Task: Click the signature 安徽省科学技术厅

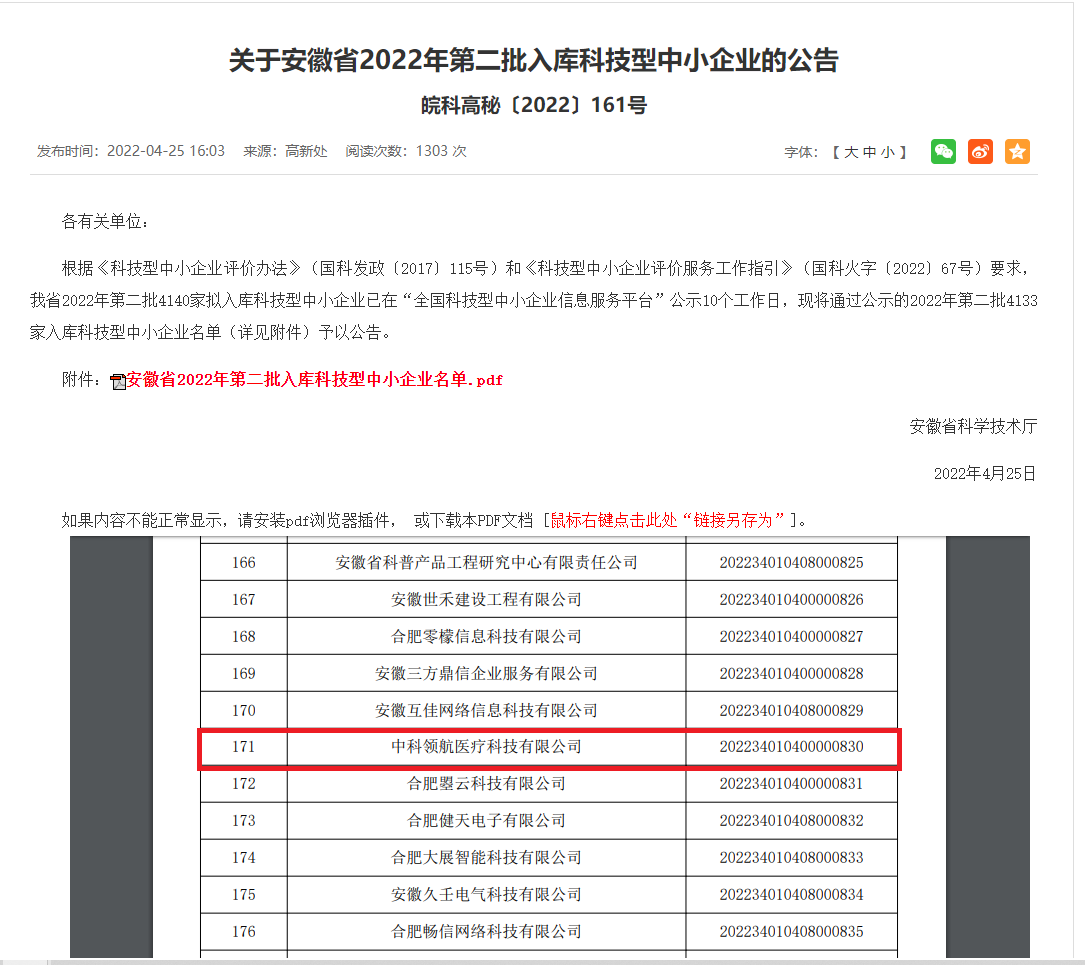Action: coord(973,426)
